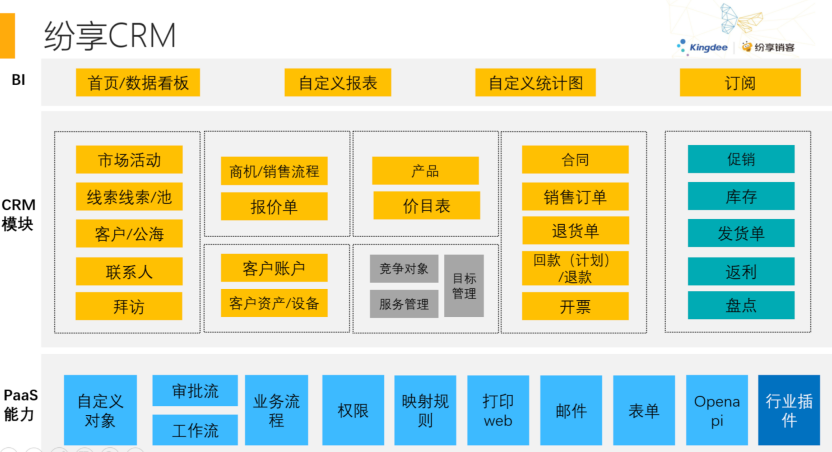Click the 联系人 module
The width and height of the screenshot is (832, 452).
coord(129,272)
